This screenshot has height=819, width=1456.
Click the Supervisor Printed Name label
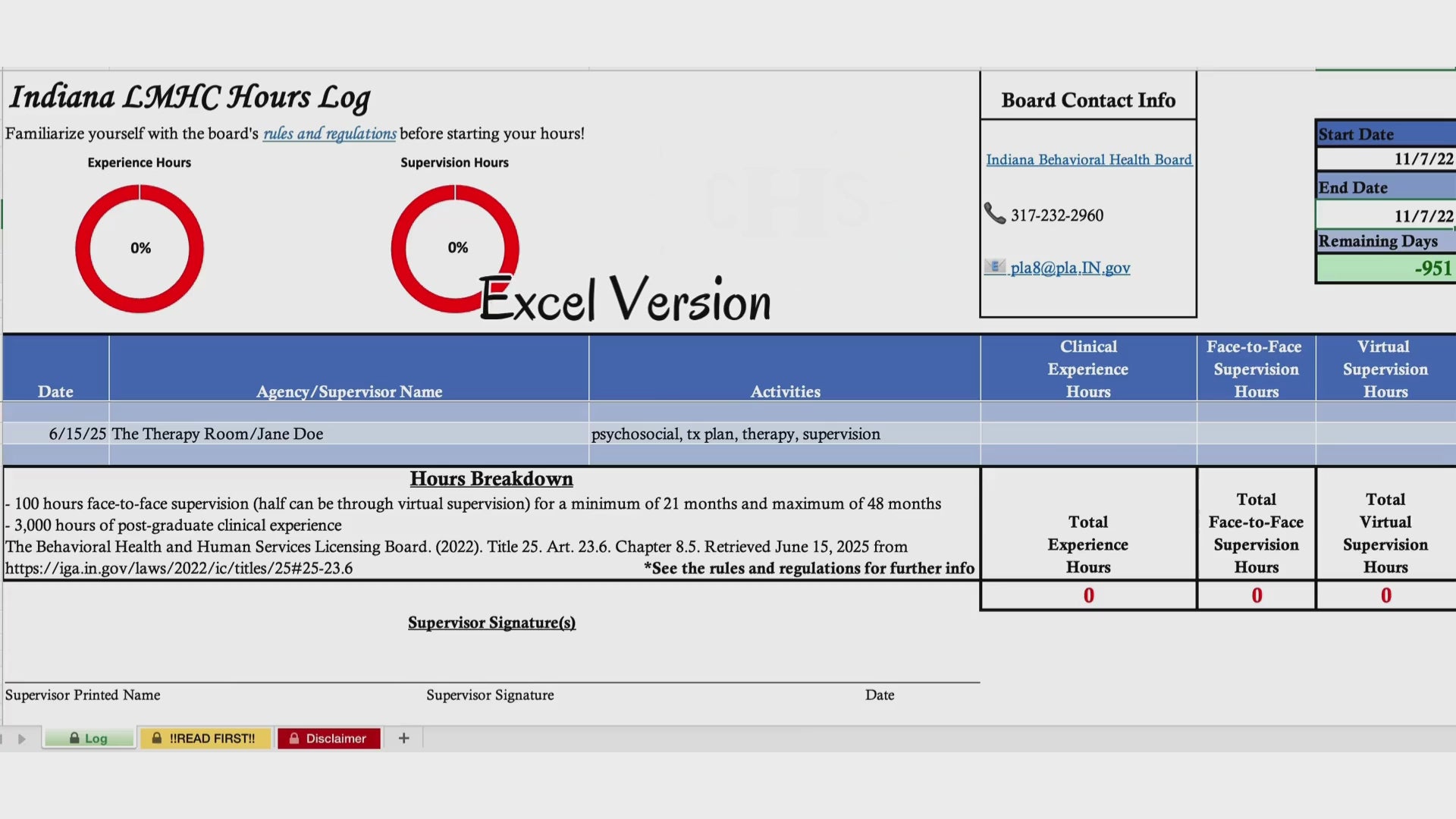[x=83, y=695]
